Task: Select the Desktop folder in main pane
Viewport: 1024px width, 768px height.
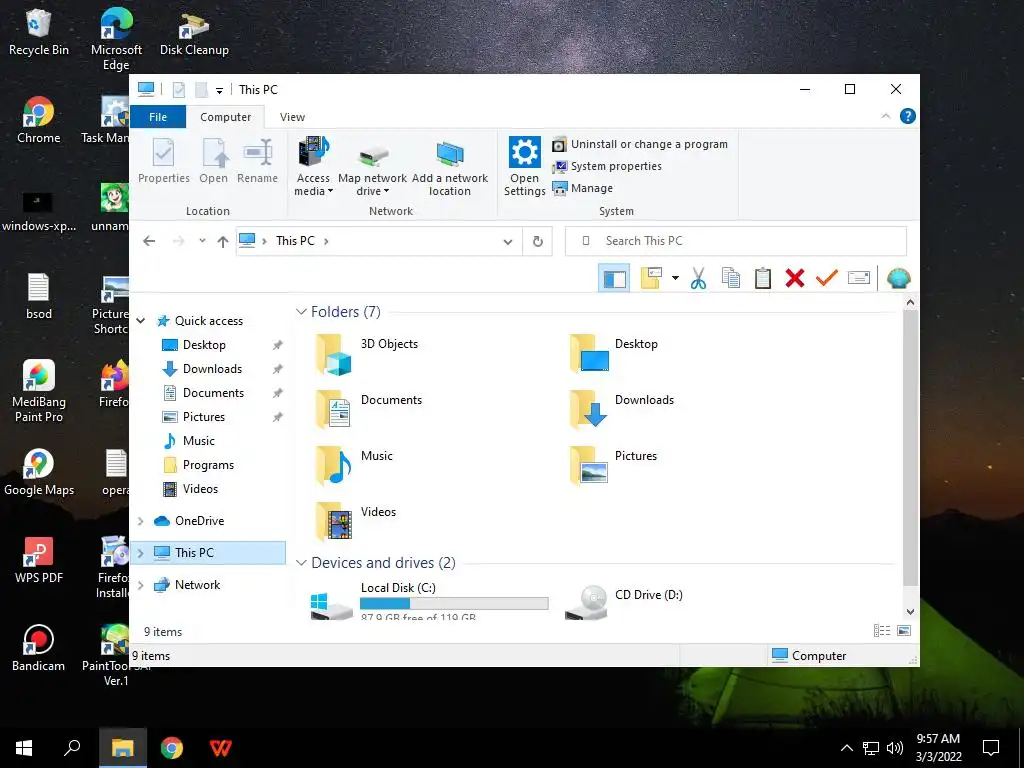Action: [x=613, y=354]
